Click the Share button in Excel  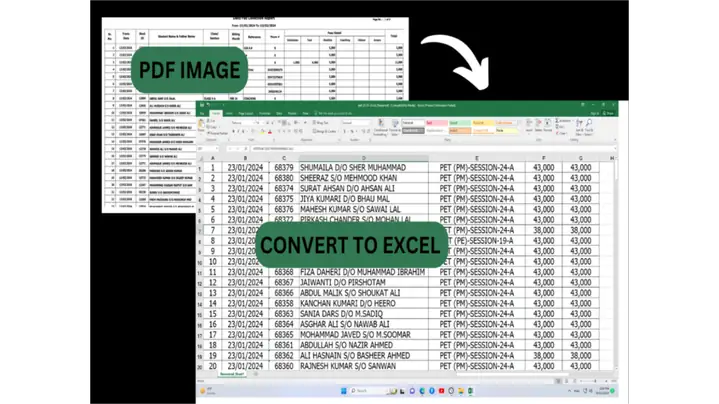[x=608, y=113]
